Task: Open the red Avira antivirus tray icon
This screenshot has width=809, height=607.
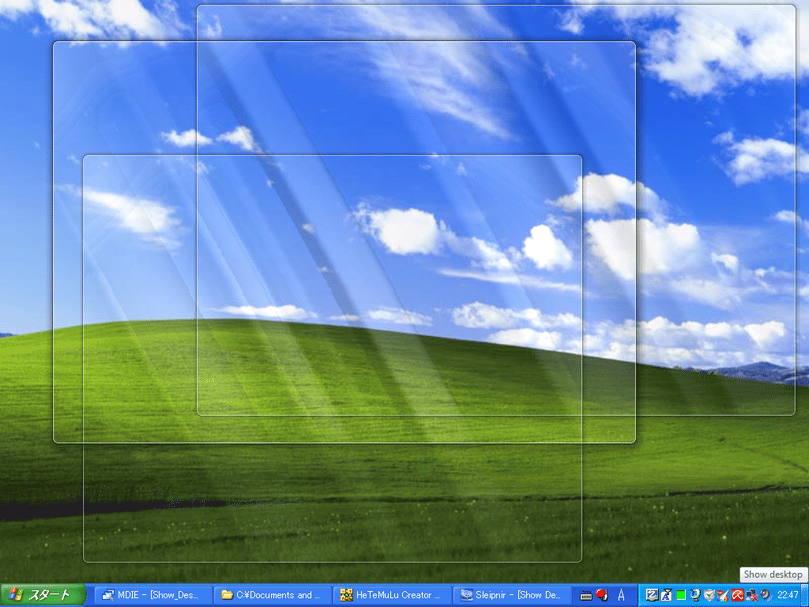Action: coord(737,595)
